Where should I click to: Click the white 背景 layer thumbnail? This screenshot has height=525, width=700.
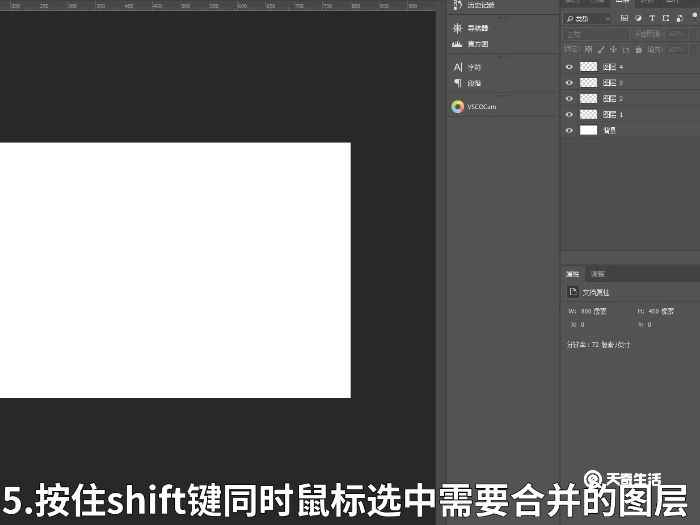[588, 130]
